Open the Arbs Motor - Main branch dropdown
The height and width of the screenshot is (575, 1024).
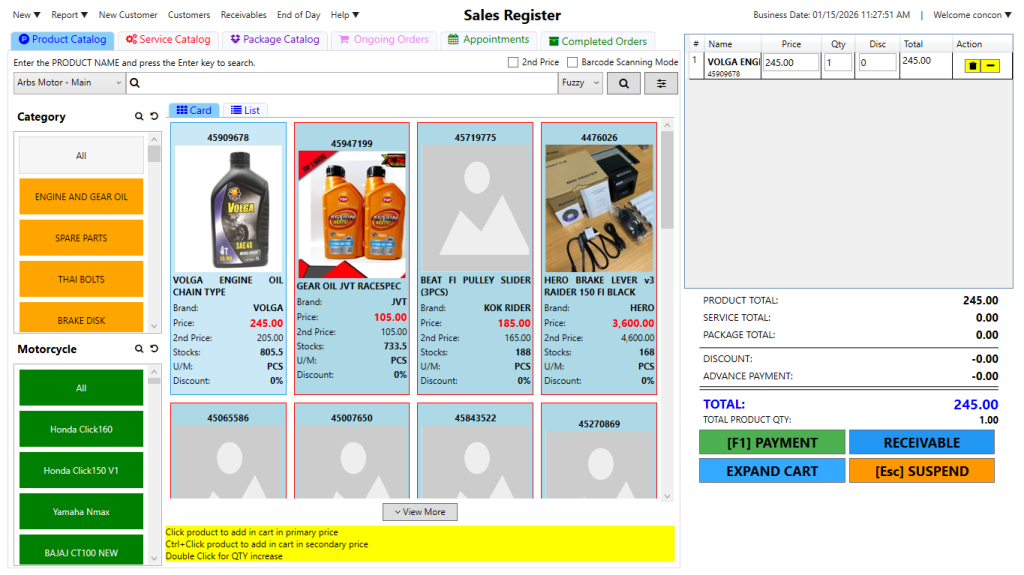click(x=70, y=83)
